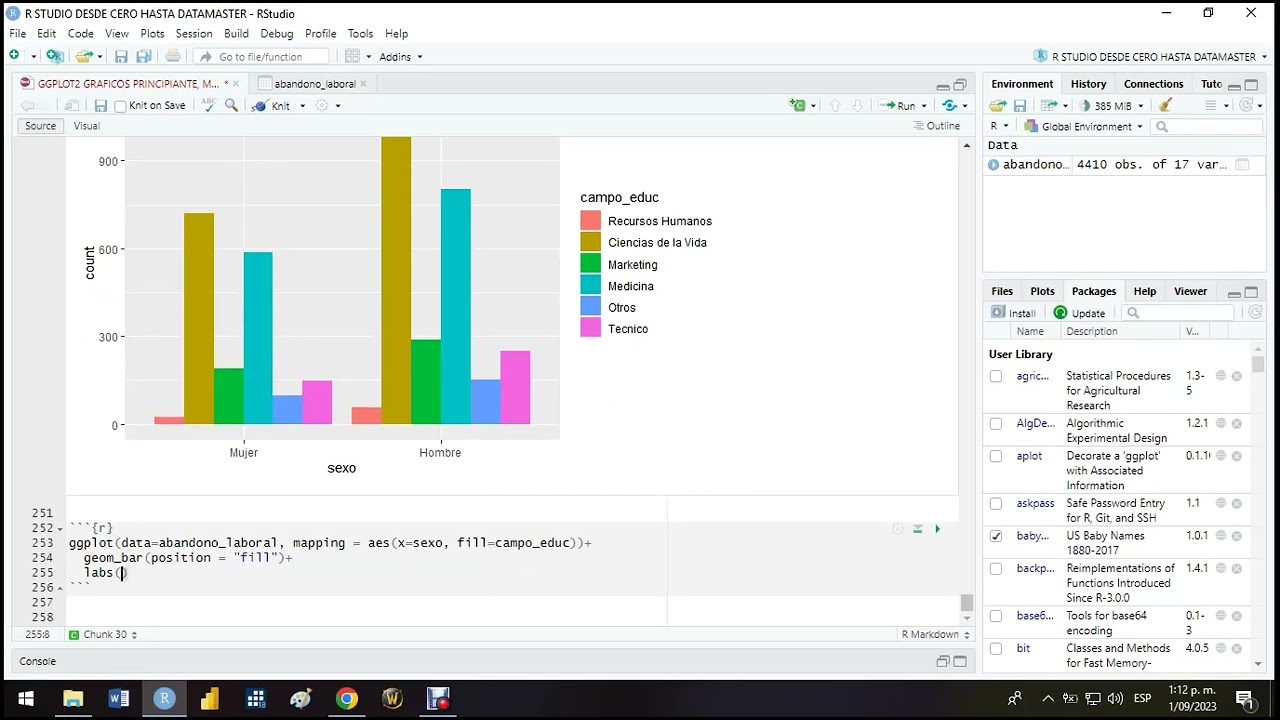Click the spell check ABC icon
The width and height of the screenshot is (1280, 720).
209,105
